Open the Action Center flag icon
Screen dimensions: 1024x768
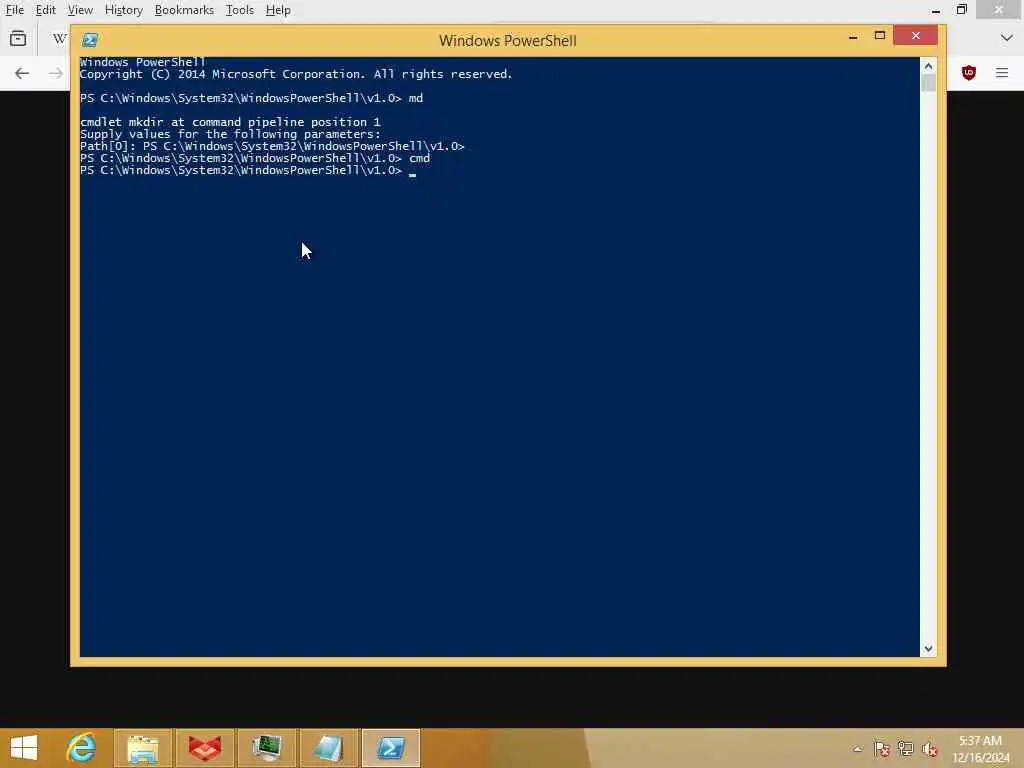pyautogui.click(x=882, y=748)
